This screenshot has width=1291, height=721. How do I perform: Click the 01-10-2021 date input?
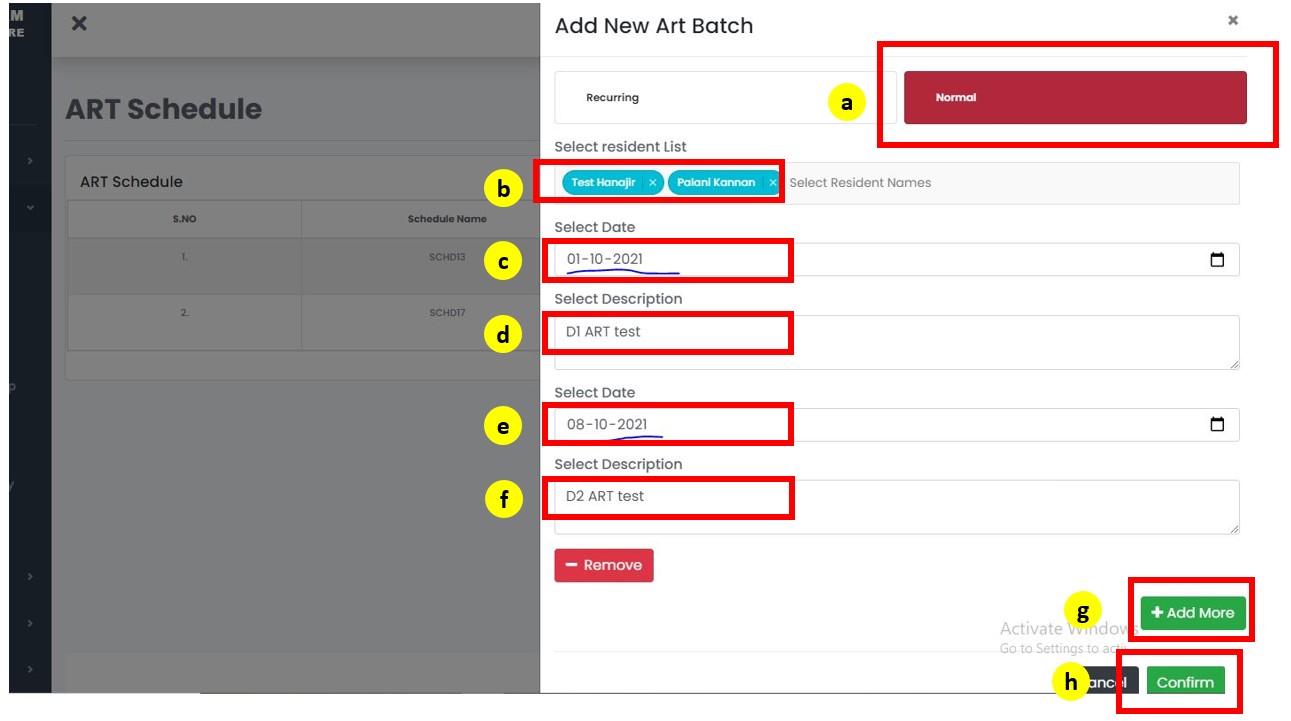click(x=700, y=260)
